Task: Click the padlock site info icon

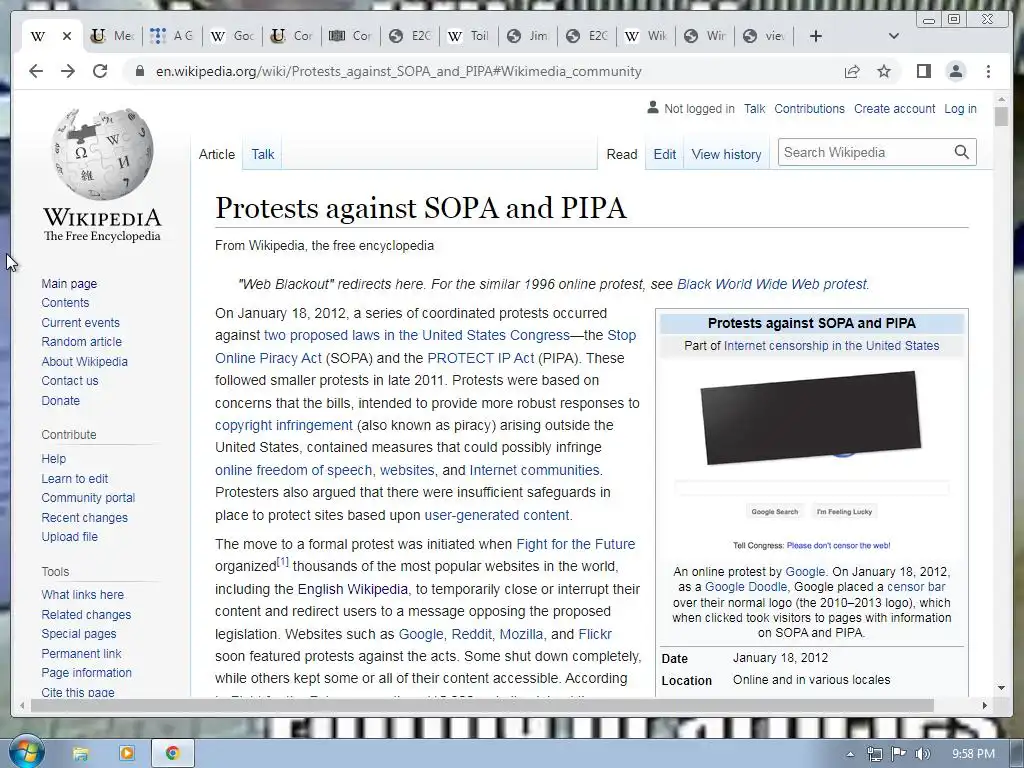Action: [139, 71]
